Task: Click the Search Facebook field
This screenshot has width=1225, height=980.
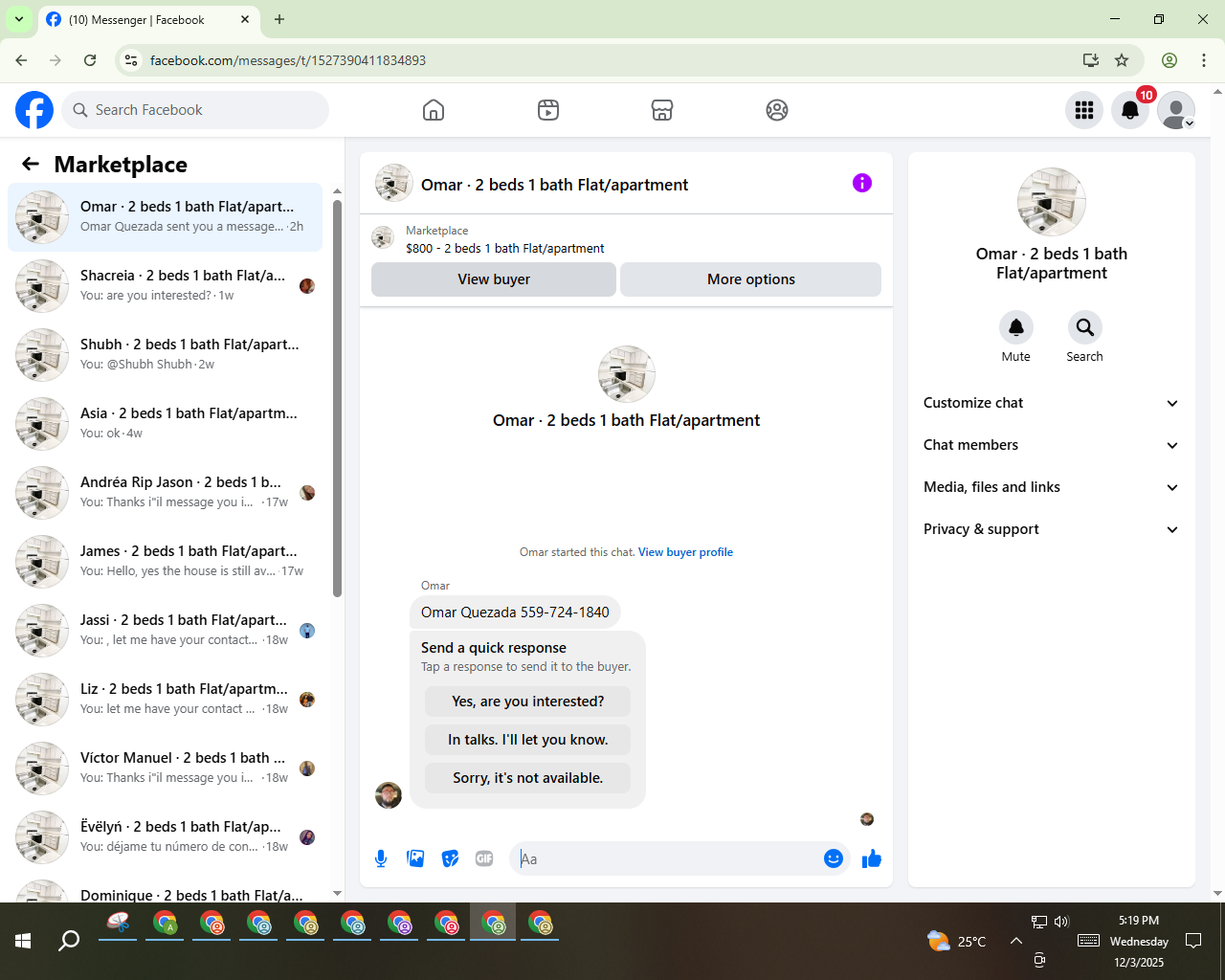Action: tap(195, 110)
